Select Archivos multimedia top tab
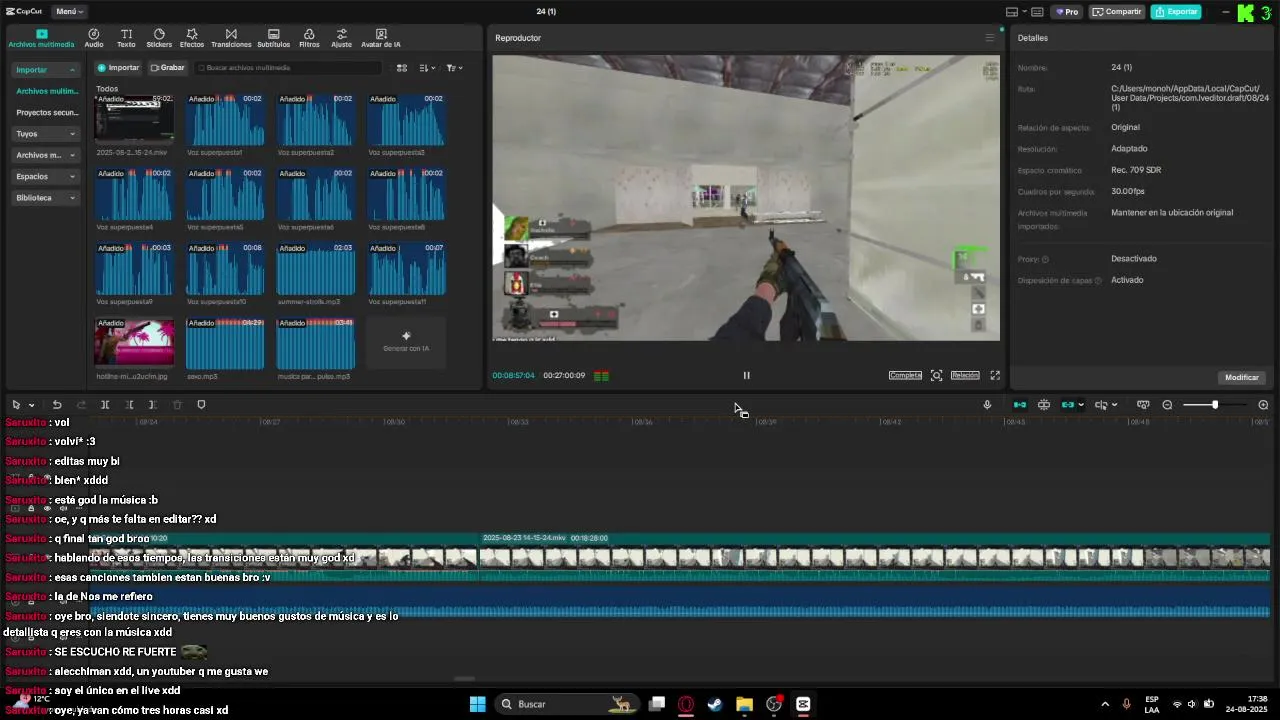 pos(41,38)
